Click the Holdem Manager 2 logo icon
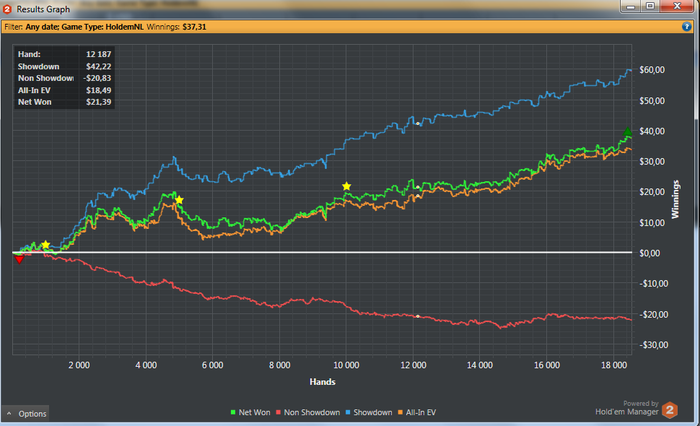The image size is (700, 426). (669, 410)
